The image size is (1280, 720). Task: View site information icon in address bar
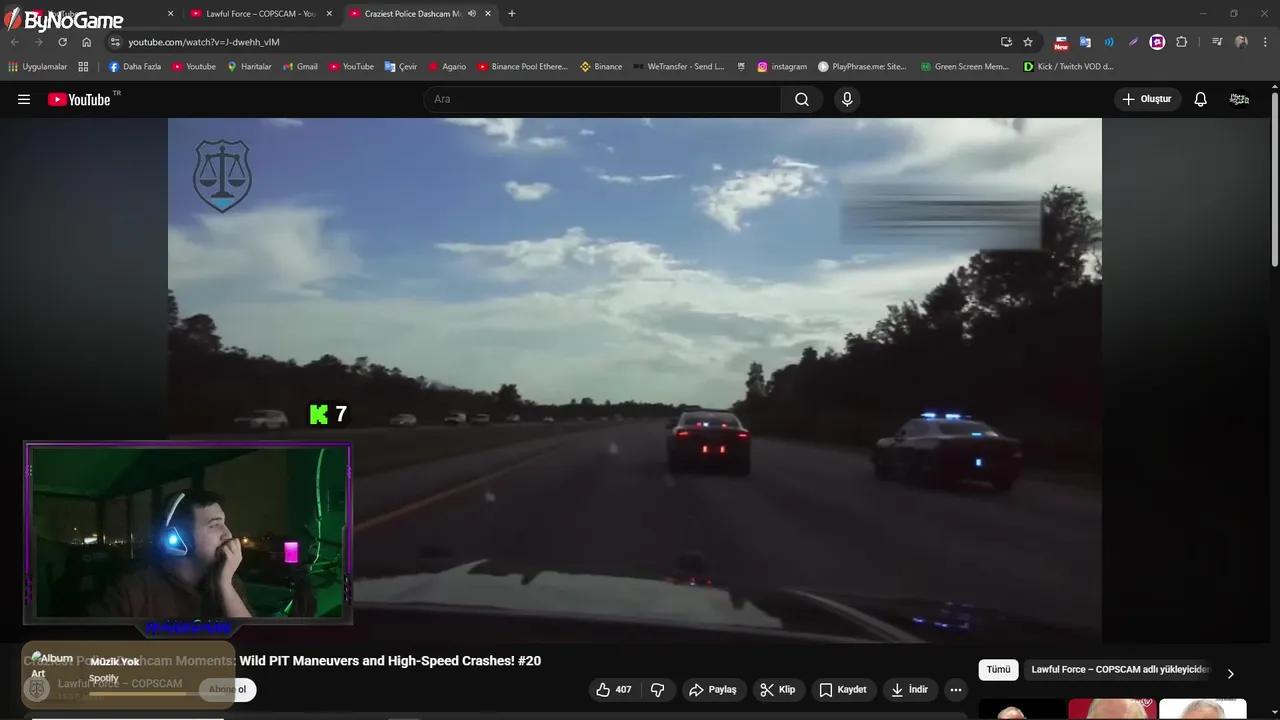pyautogui.click(x=115, y=42)
